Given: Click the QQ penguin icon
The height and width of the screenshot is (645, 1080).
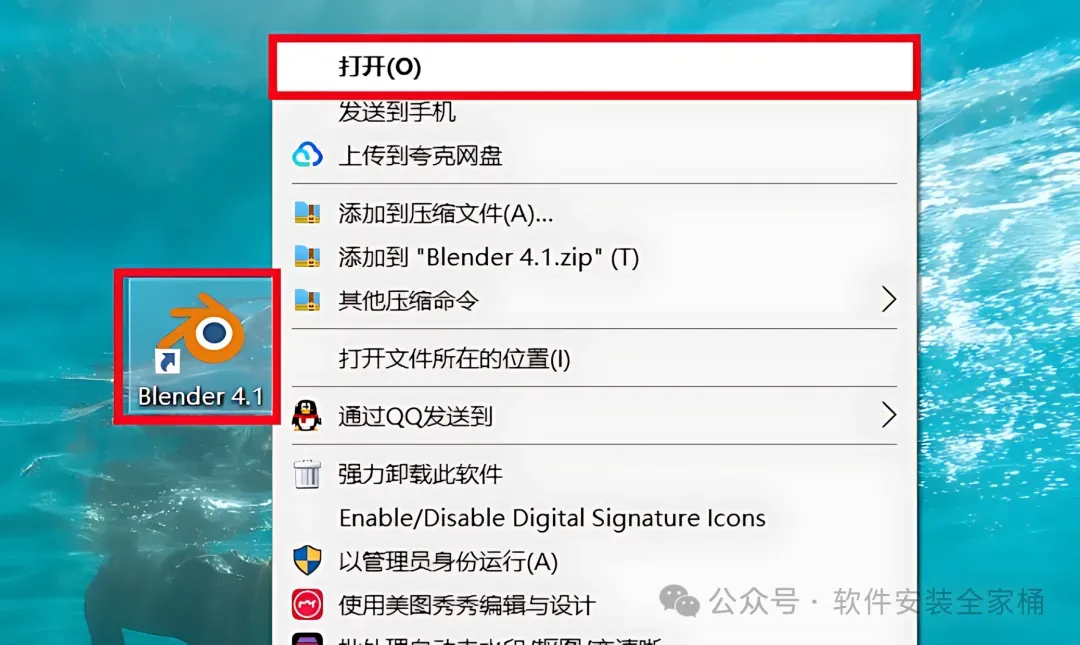Looking at the screenshot, I should (307, 416).
